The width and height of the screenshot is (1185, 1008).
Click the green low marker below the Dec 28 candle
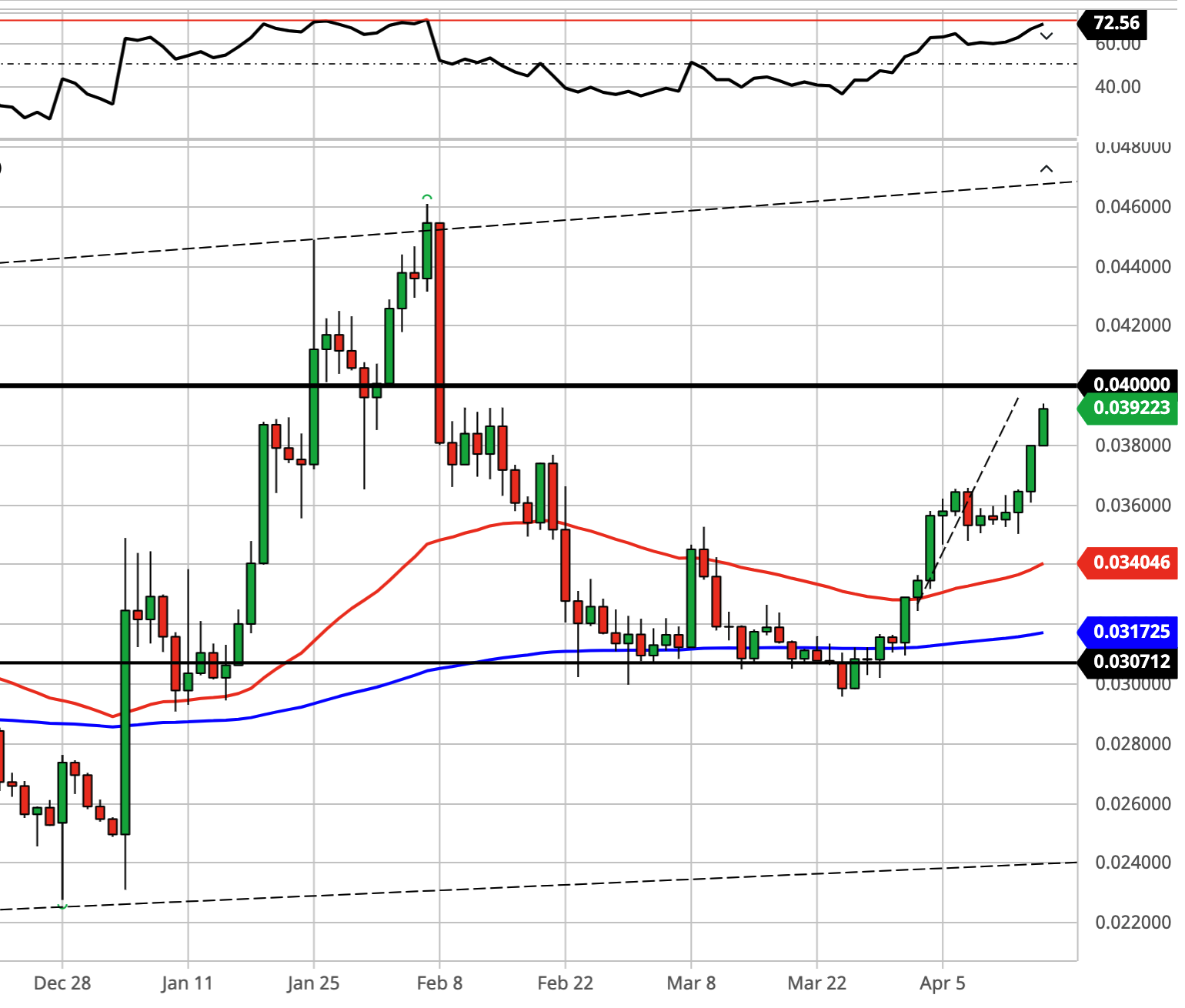tap(63, 907)
